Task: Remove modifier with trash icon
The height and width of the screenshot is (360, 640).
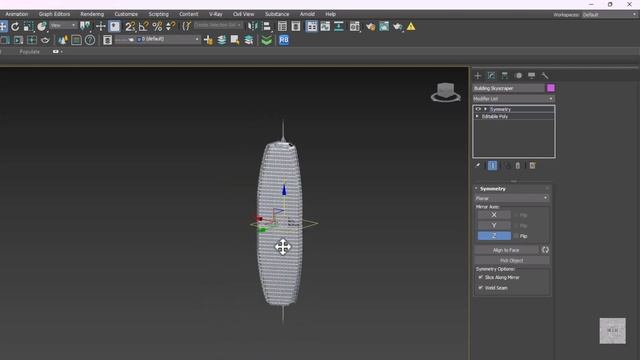Action: click(518, 165)
